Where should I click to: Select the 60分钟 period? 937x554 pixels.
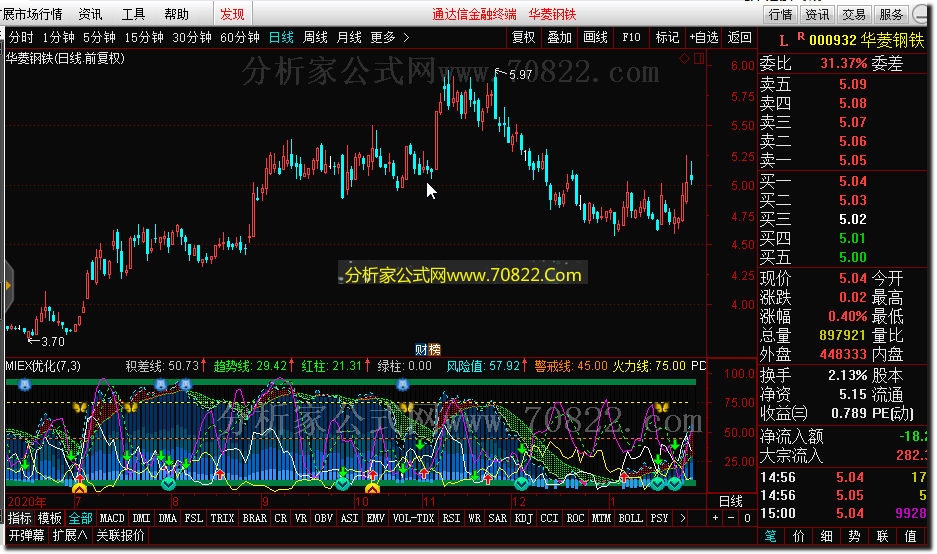coord(240,38)
